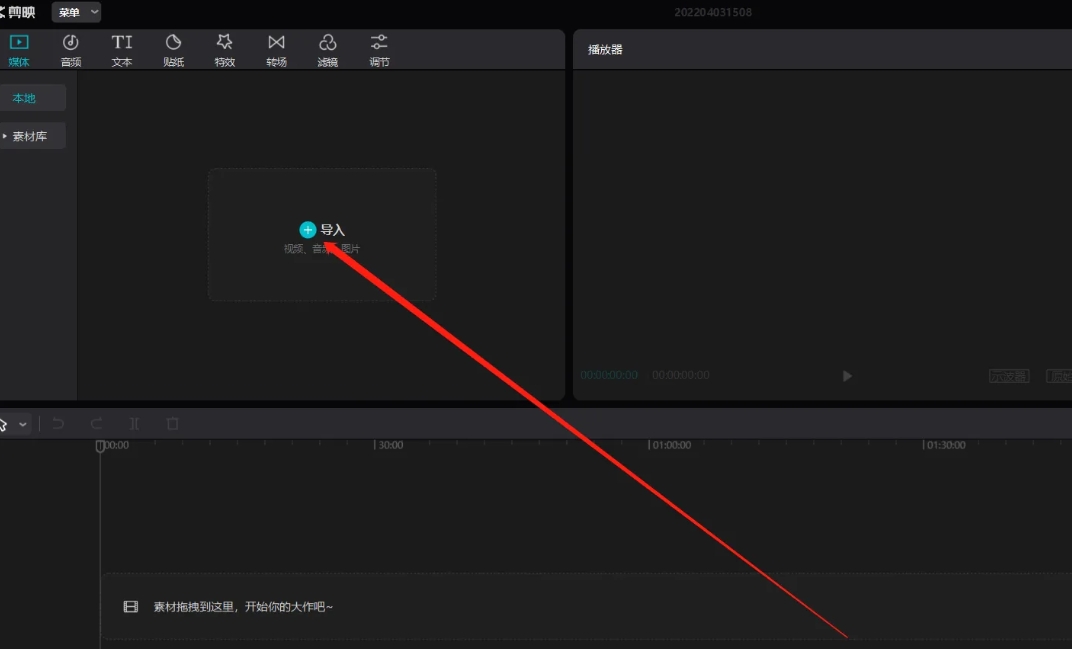Viewport: 1072px width, 649px height.
Task: Open the 菜单 dropdown menu
Action: click(x=76, y=12)
